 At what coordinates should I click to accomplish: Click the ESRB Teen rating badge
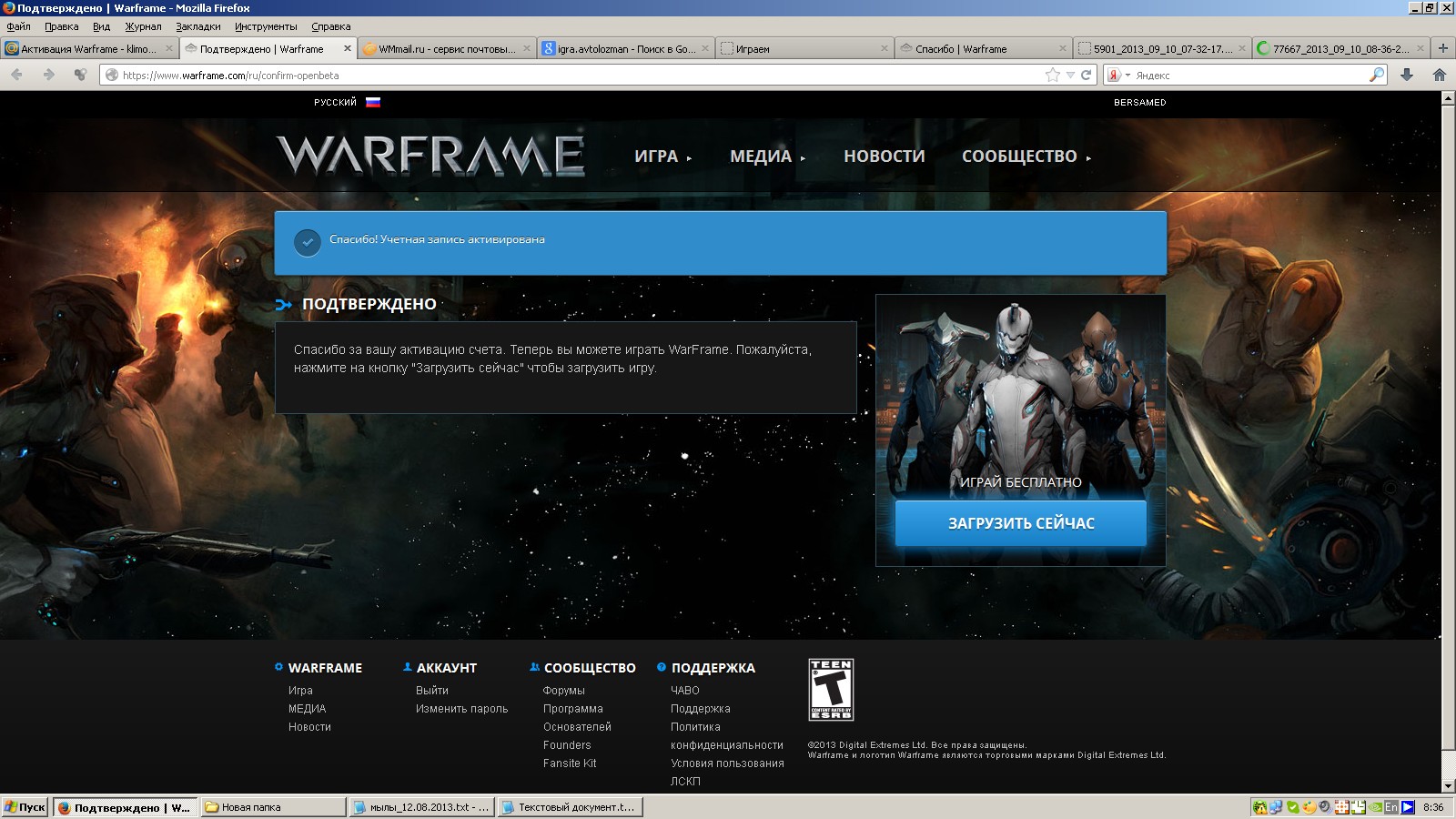pyautogui.click(x=831, y=690)
